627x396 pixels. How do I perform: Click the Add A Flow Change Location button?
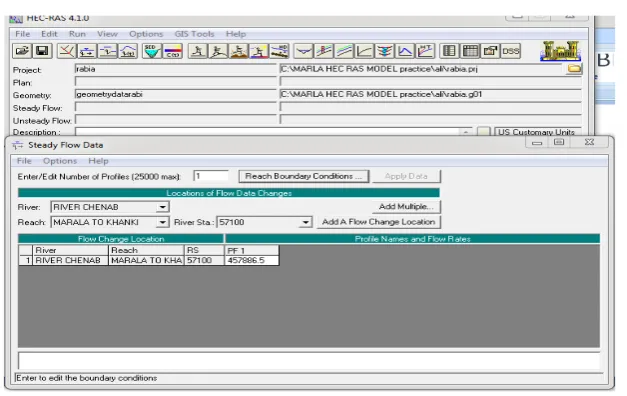[x=379, y=222]
